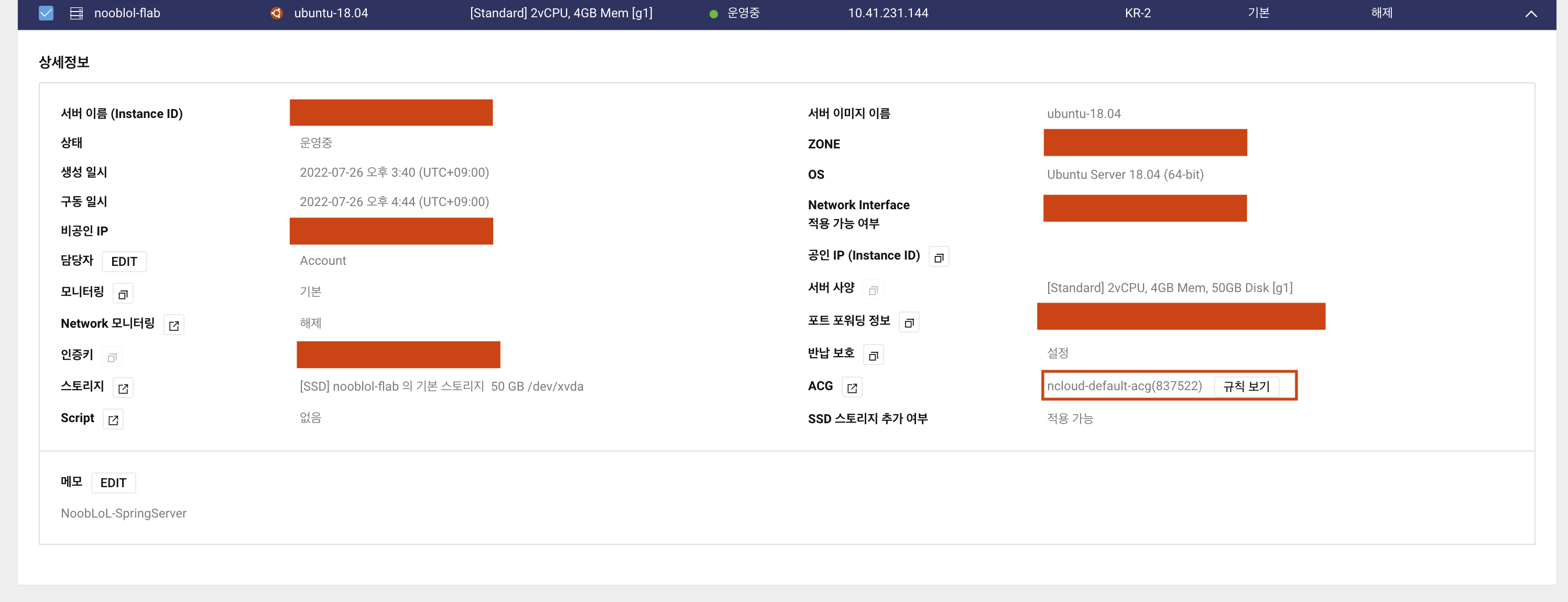Click the public IP popup icon
Image resolution: width=1568 pixels, height=602 pixels.
click(x=939, y=257)
